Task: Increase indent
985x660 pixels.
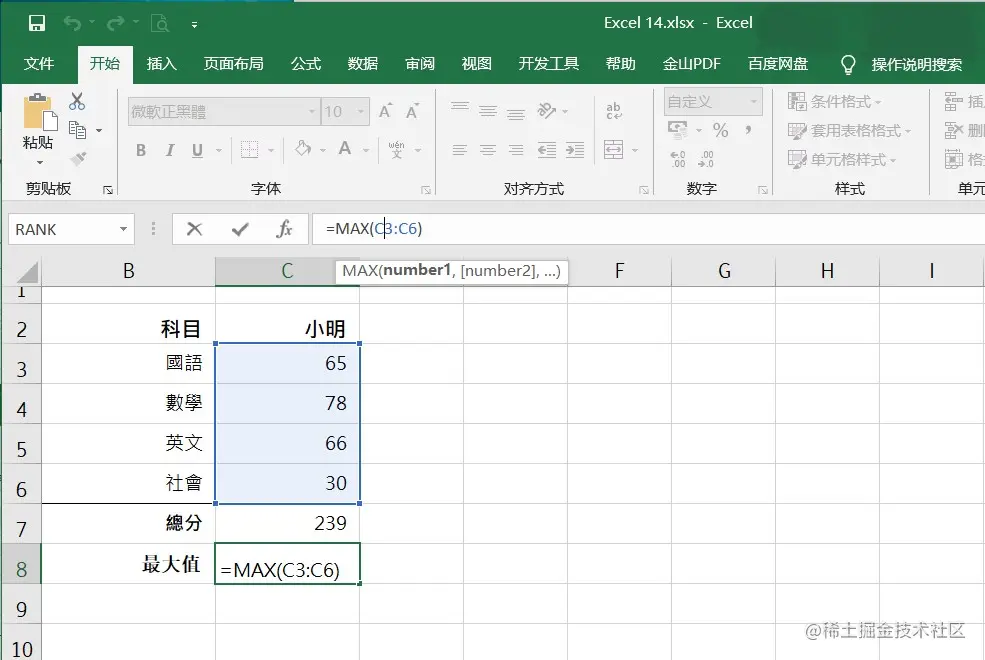Action: (x=575, y=150)
